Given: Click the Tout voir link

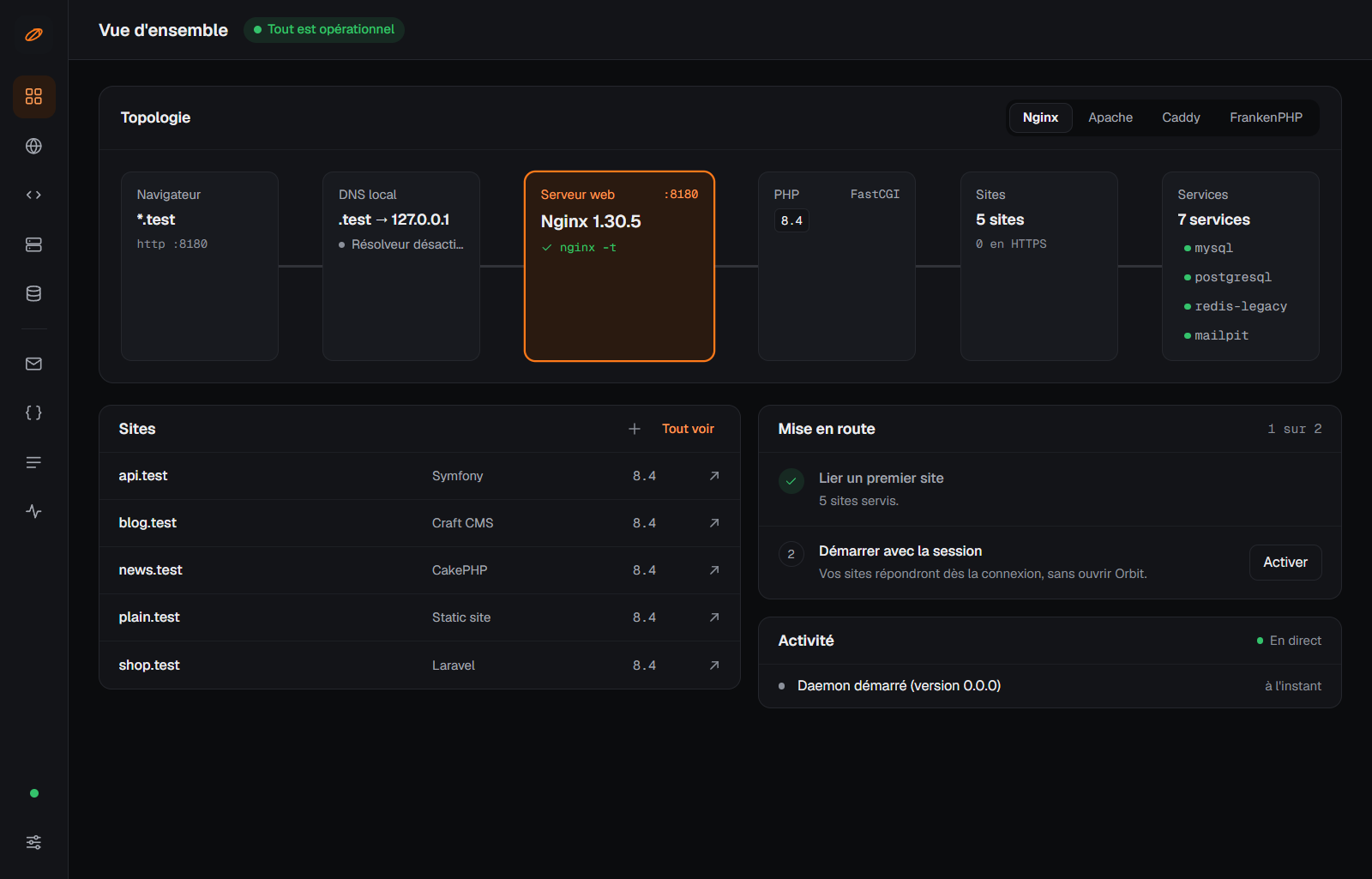Looking at the screenshot, I should point(688,429).
